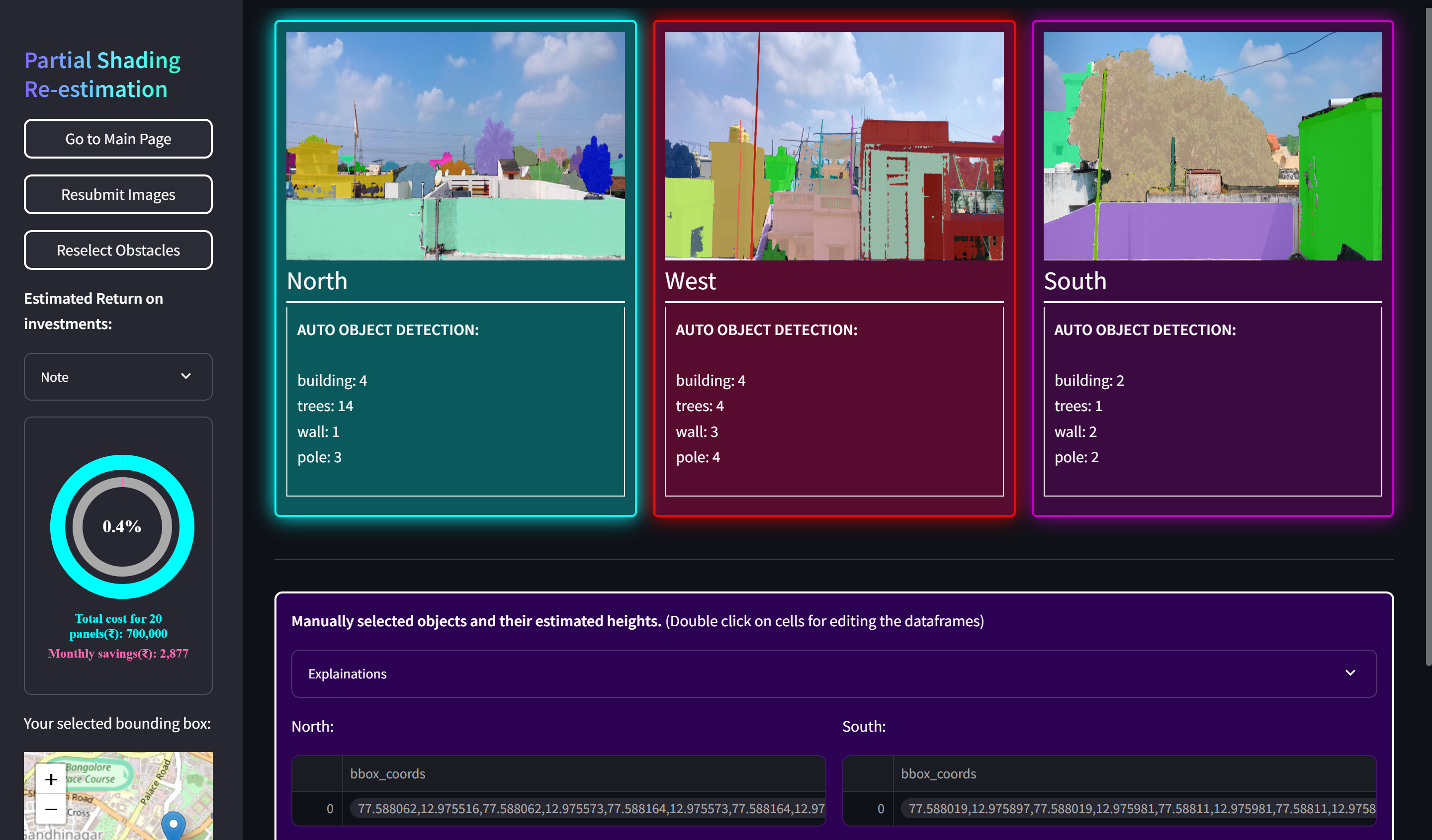Open the South segmented image
1432x840 pixels.
tap(1212, 146)
